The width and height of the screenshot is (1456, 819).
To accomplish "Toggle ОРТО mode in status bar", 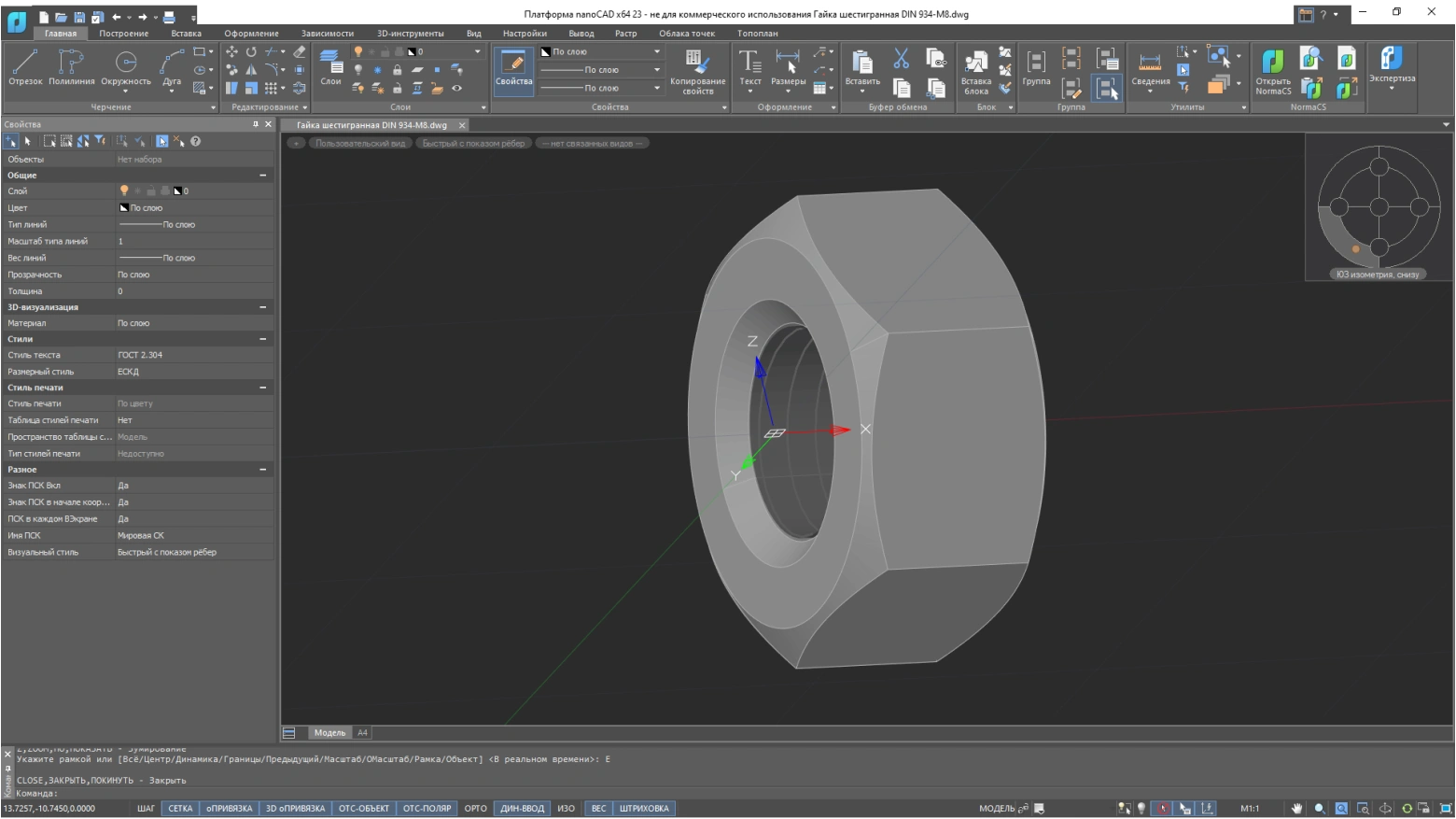I will click(475, 809).
